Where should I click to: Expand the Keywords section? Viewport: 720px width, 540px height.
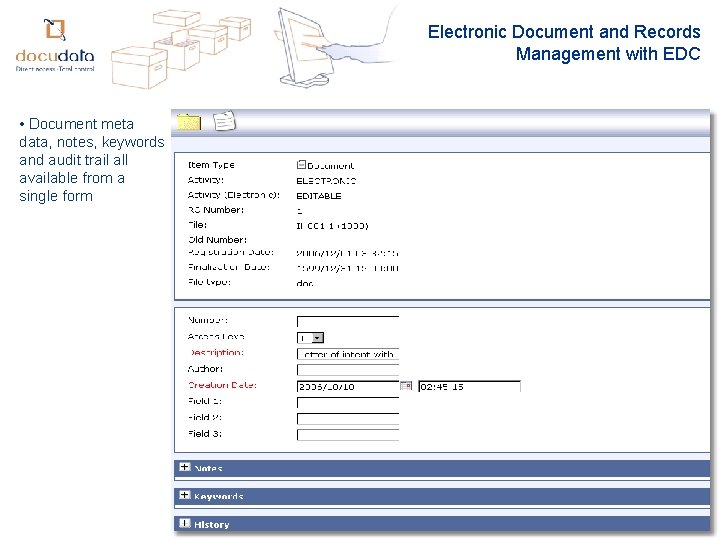point(185,495)
